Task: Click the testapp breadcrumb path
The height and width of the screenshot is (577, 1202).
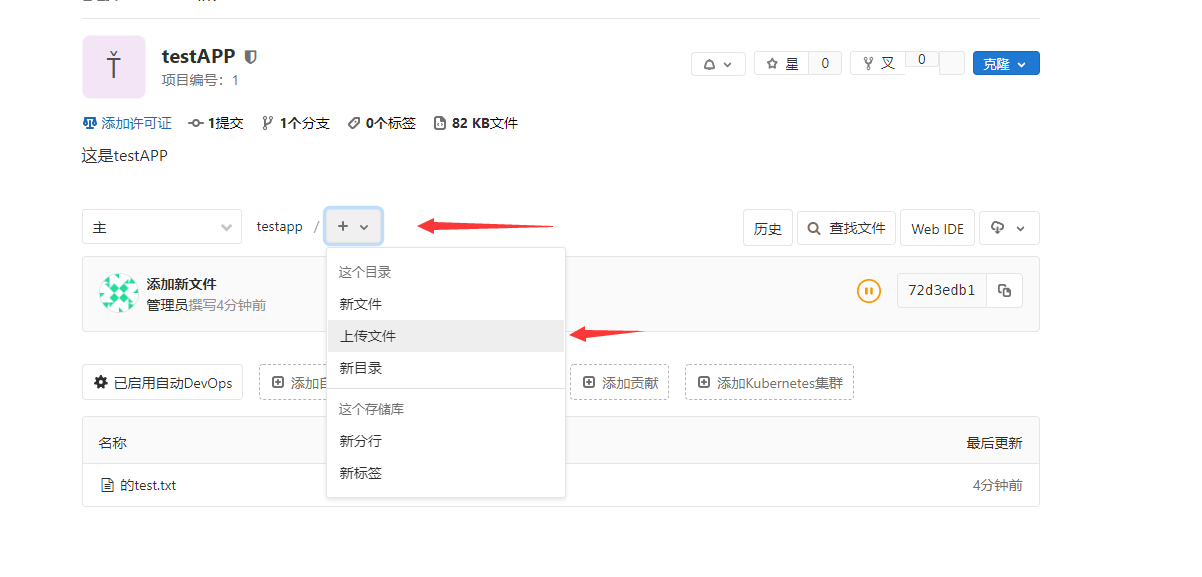Action: click(x=279, y=227)
